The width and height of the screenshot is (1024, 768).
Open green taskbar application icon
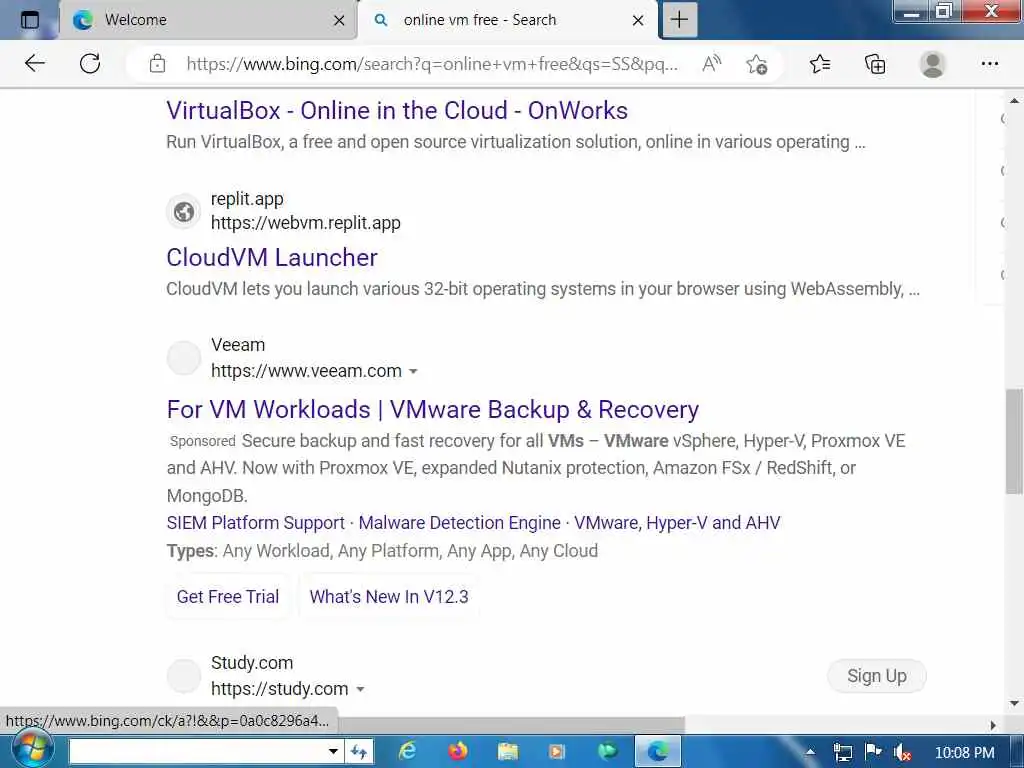607,752
